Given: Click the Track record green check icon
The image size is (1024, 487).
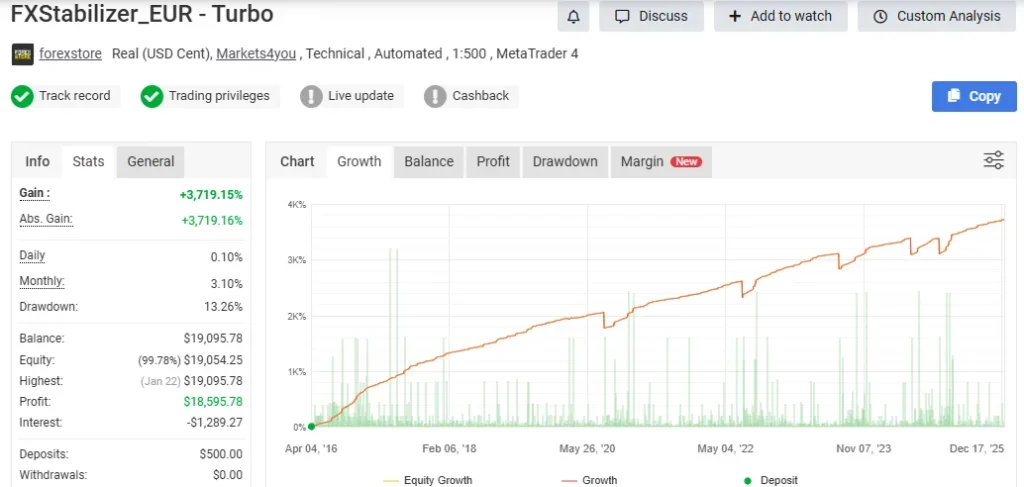Looking at the screenshot, I should 22,97.
